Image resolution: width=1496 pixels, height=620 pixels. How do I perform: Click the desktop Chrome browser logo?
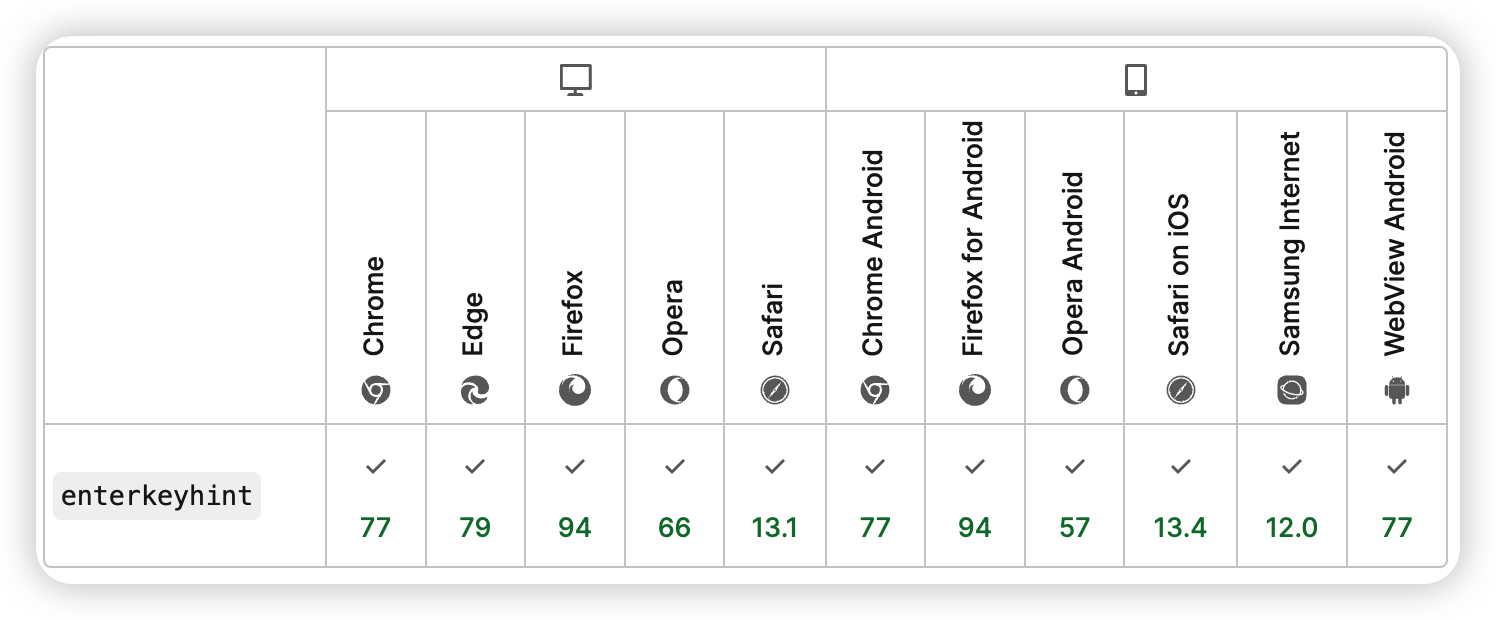tap(375, 391)
